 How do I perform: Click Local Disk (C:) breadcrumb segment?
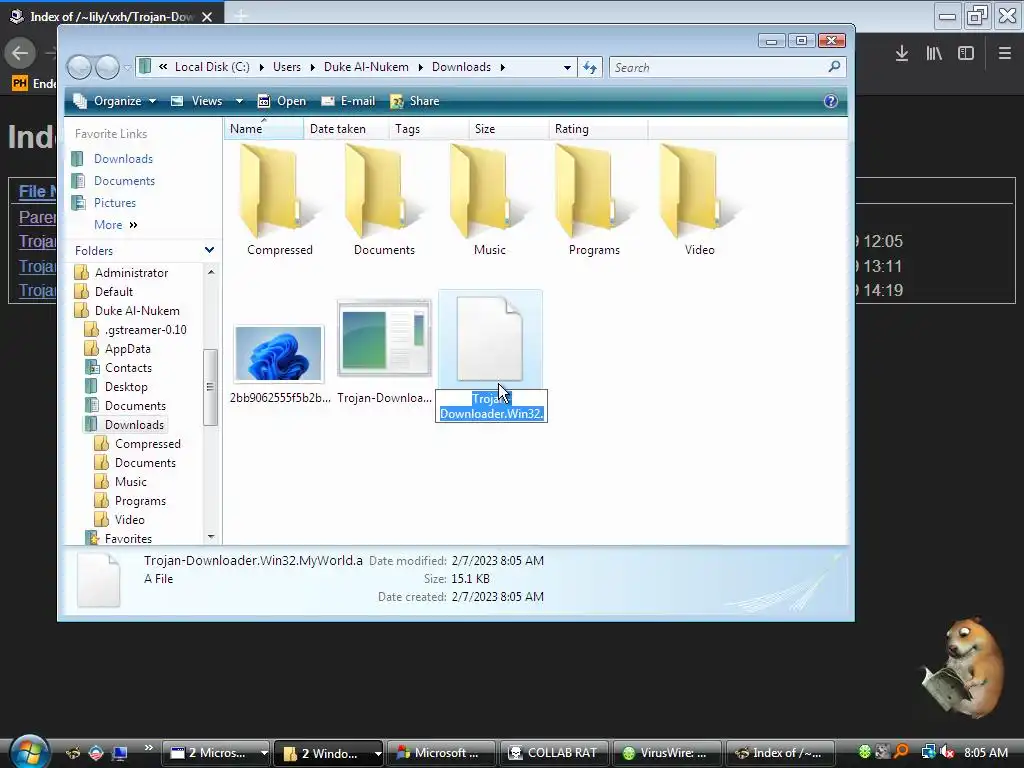(212, 67)
